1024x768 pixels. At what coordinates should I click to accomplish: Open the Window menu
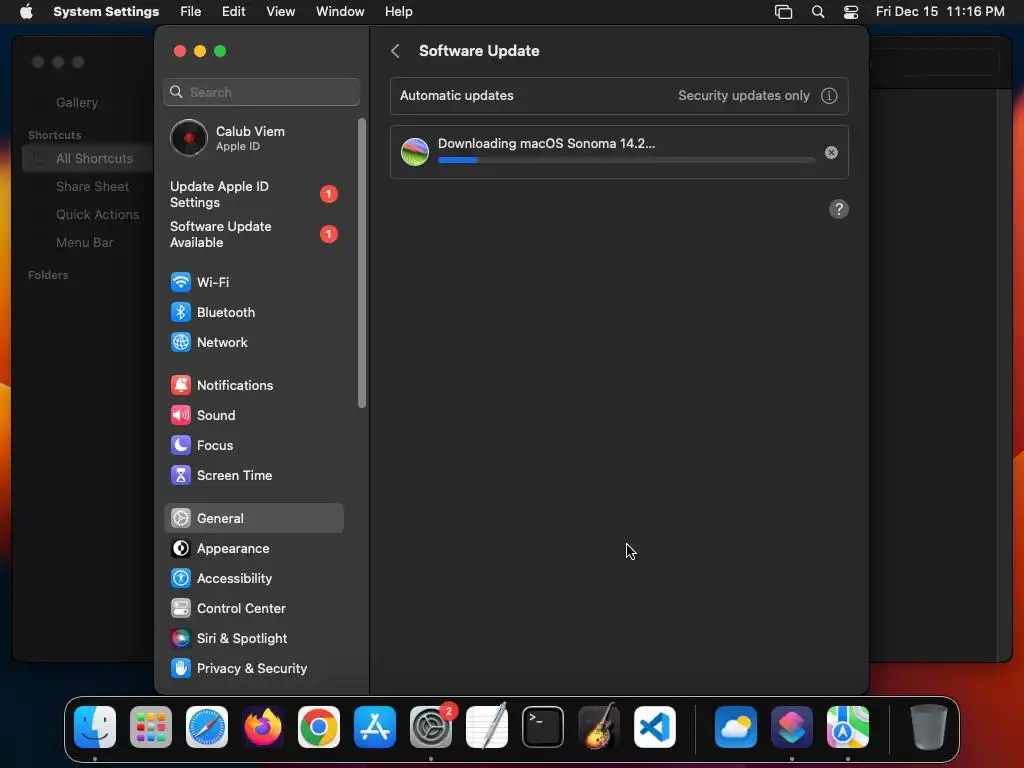pyautogui.click(x=340, y=12)
